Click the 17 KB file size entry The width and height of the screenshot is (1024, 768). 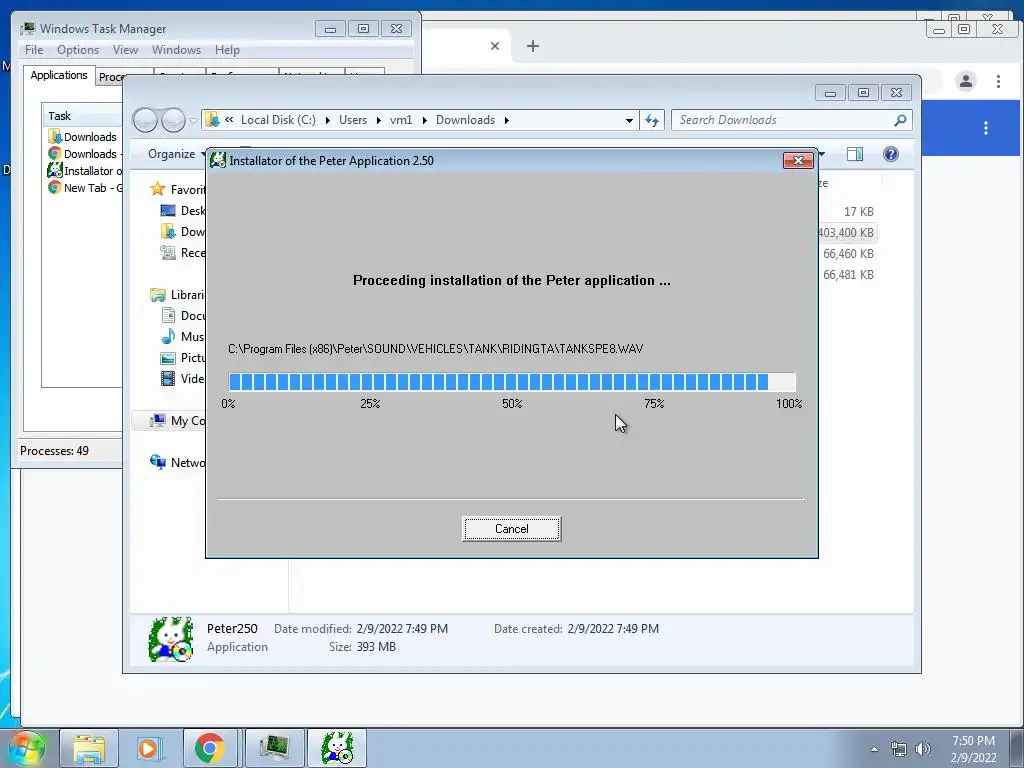pyautogui.click(x=858, y=212)
